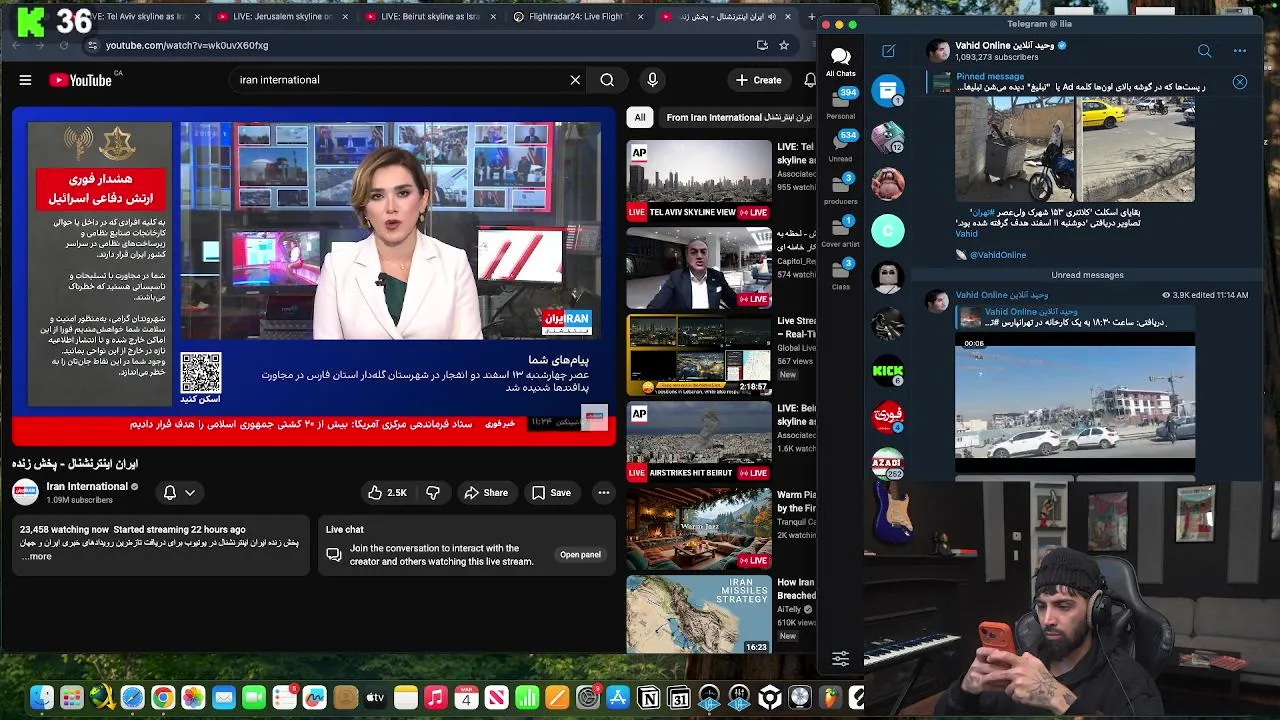The width and height of the screenshot is (1280, 720).
Task: Open the AZADI chat in Telegram
Action: (888, 463)
